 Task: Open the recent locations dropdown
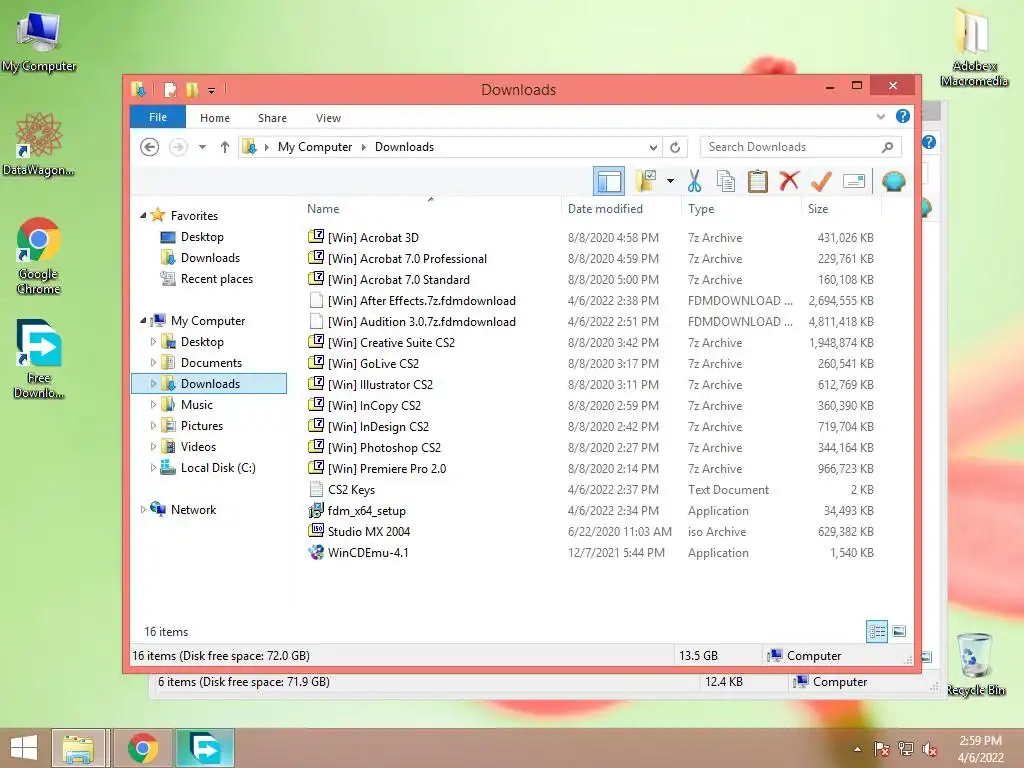pyautogui.click(x=202, y=147)
